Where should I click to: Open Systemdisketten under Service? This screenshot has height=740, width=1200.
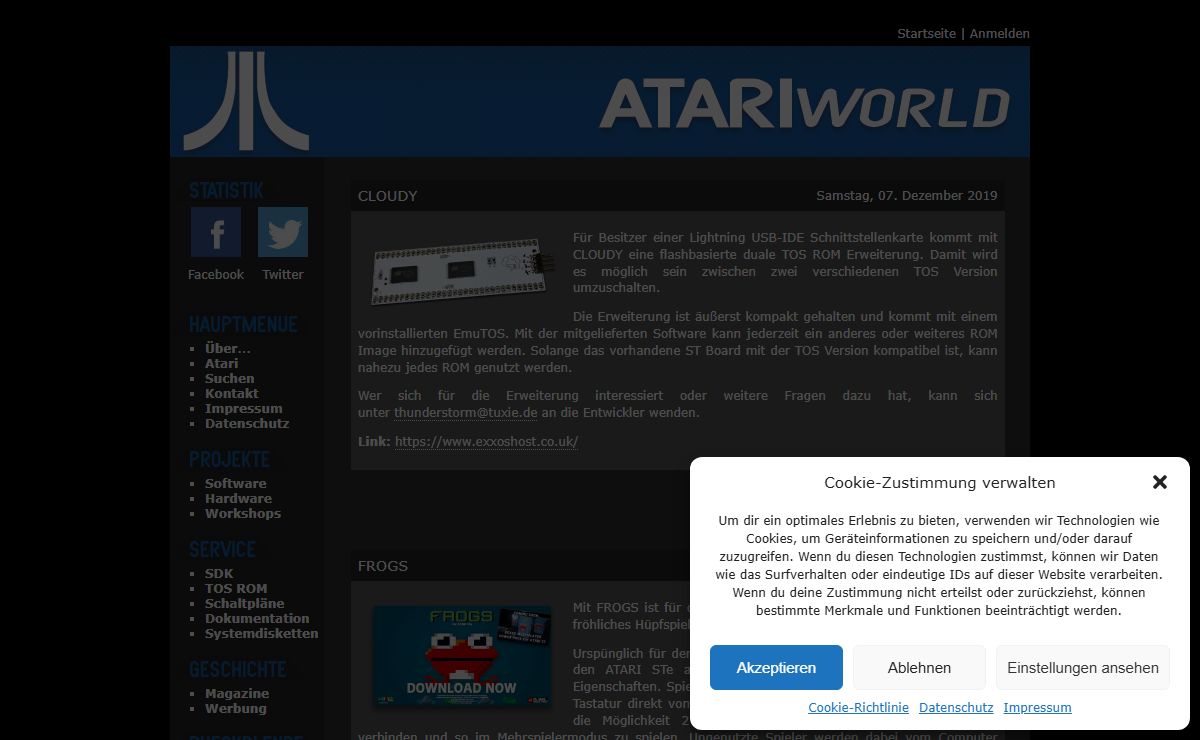(x=262, y=633)
